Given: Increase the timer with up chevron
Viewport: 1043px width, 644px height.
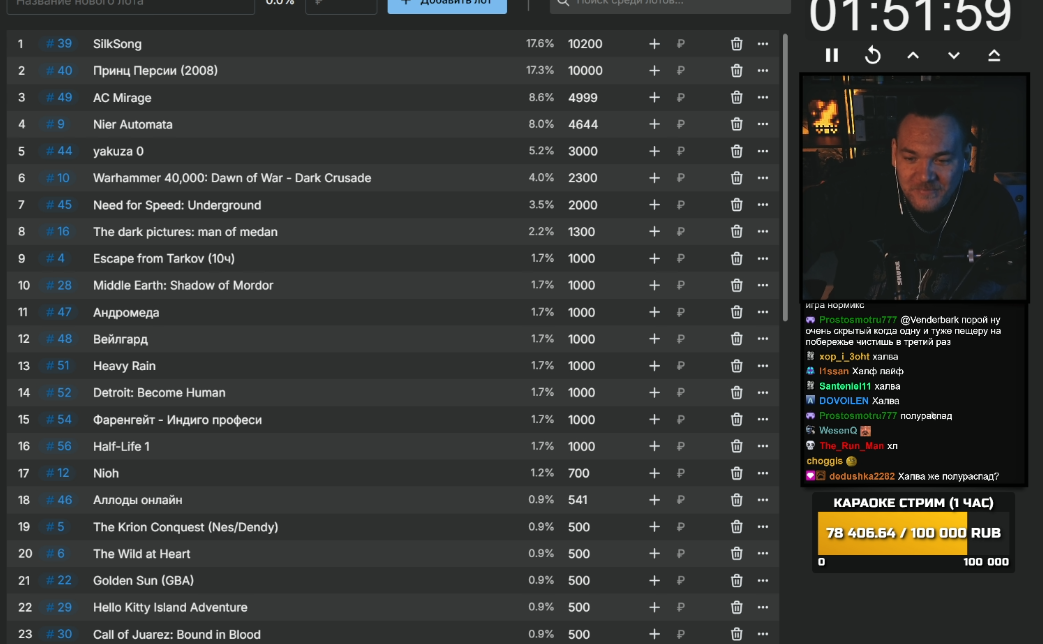Looking at the screenshot, I should click(x=913, y=56).
